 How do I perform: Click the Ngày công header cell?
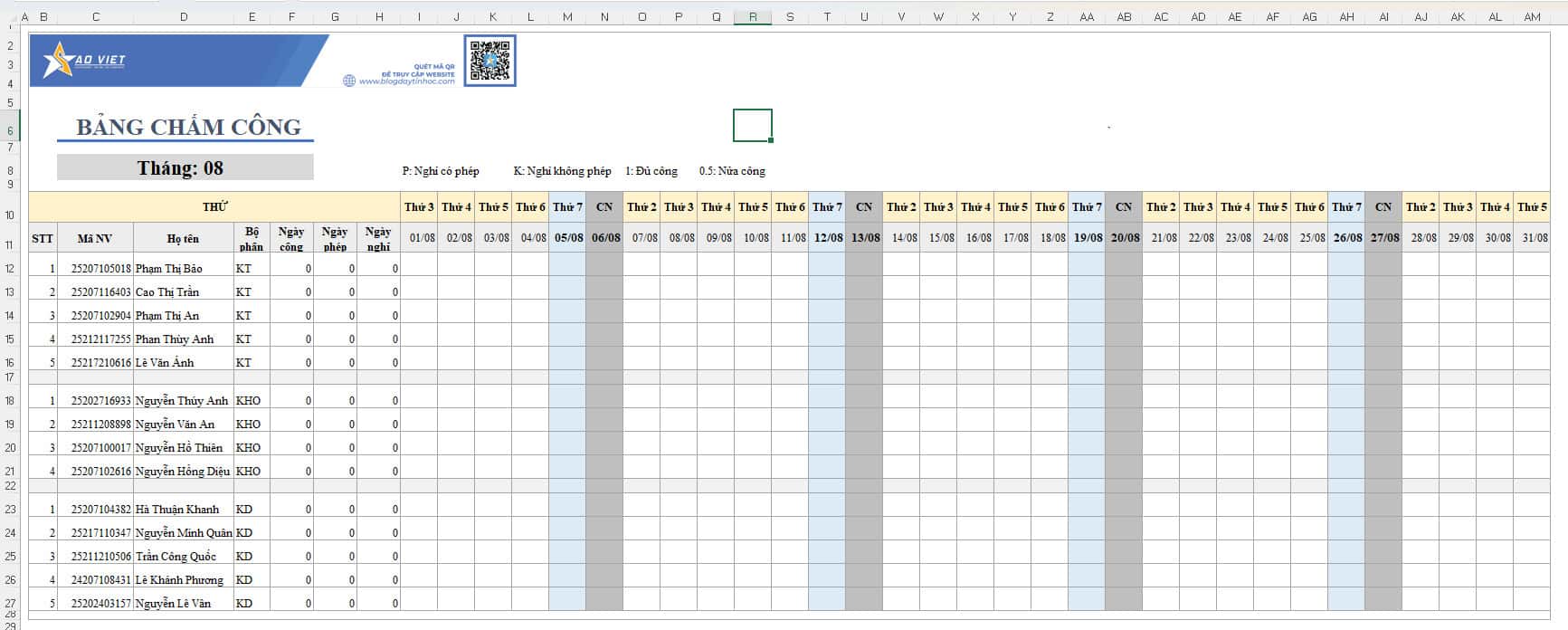[291, 239]
